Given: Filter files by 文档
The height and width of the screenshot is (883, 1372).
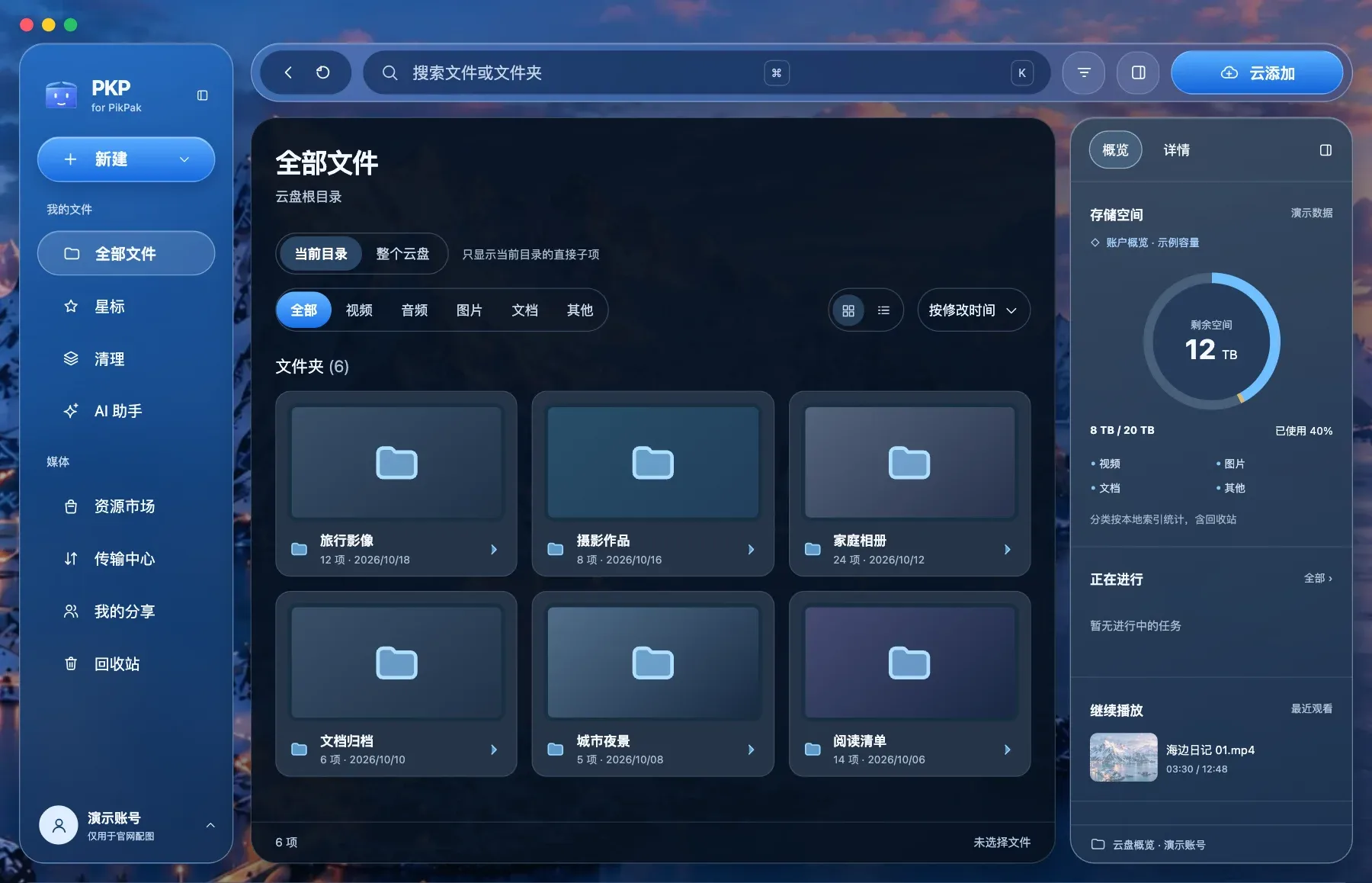Looking at the screenshot, I should point(524,310).
